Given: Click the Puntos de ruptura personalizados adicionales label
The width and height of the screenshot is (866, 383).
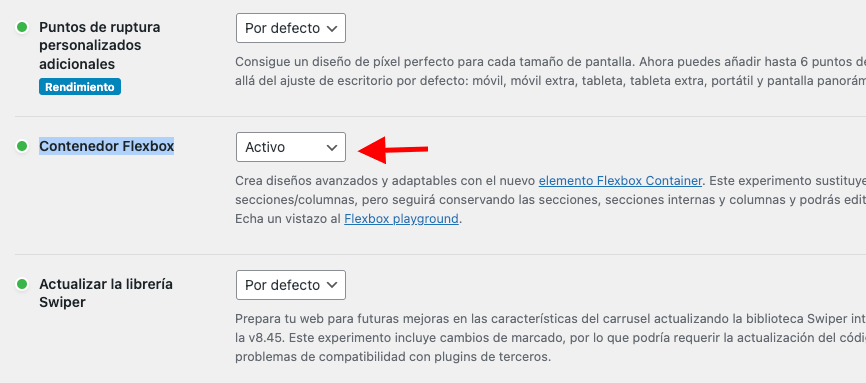Looking at the screenshot, I should pyautogui.click(x=100, y=45).
